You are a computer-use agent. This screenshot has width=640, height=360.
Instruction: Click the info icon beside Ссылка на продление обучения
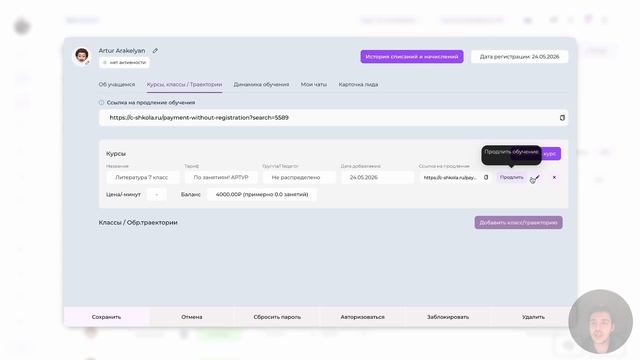[x=101, y=102]
